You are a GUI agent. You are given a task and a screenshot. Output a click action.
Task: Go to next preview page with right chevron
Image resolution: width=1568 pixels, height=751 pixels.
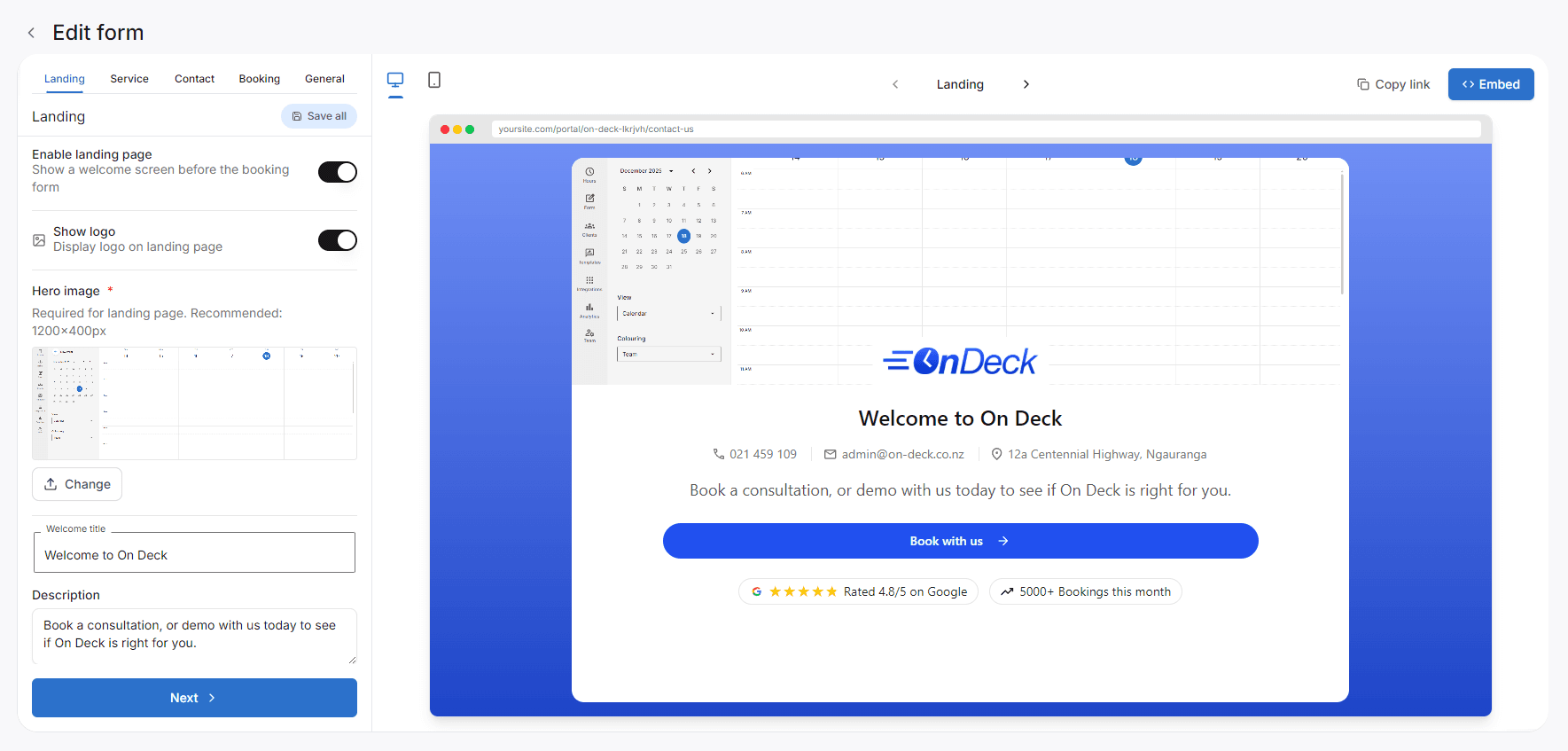1026,84
